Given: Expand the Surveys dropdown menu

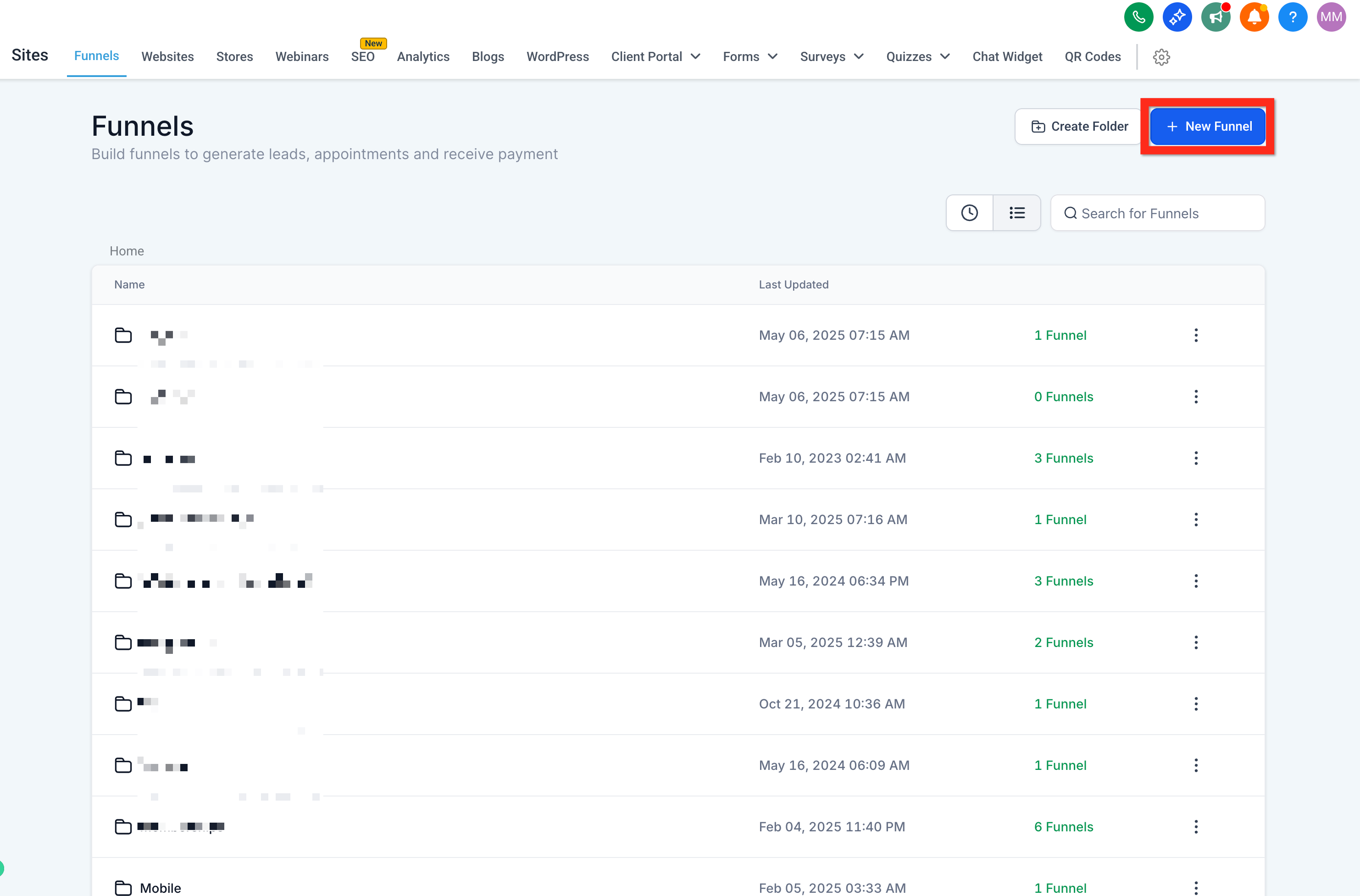Looking at the screenshot, I should (x=832, y=56).
